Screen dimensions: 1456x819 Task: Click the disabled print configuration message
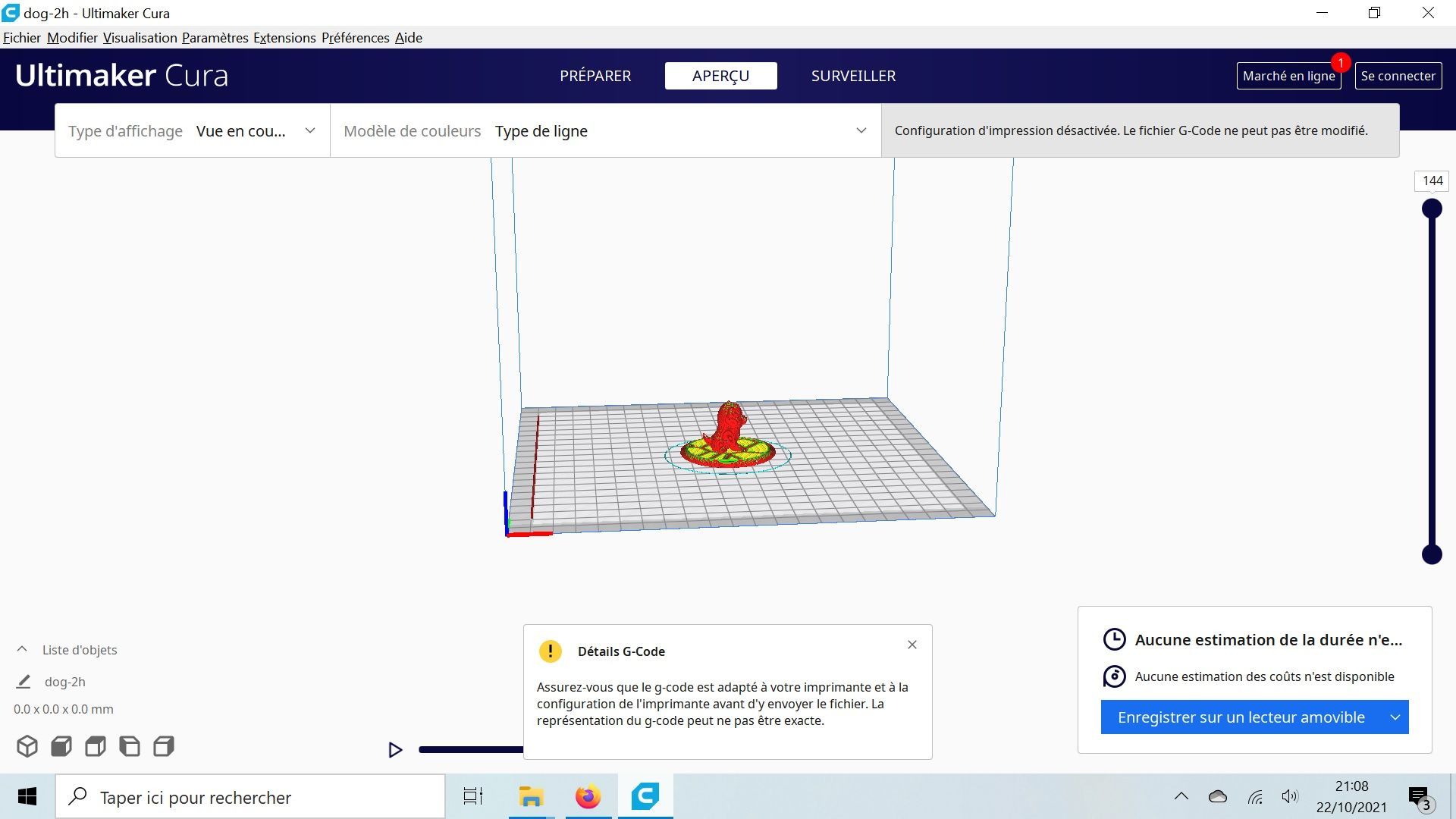(1131, 130)
